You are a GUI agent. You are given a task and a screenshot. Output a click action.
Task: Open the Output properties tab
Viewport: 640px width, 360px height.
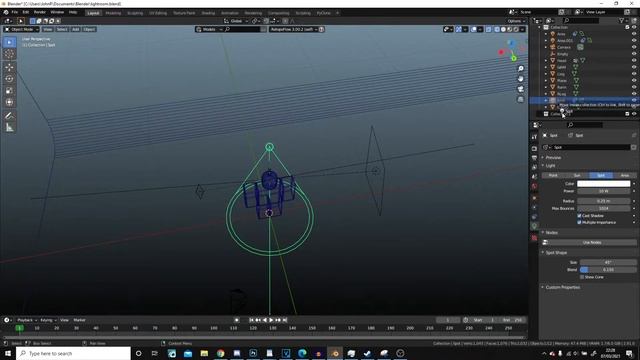pos(534,158)
